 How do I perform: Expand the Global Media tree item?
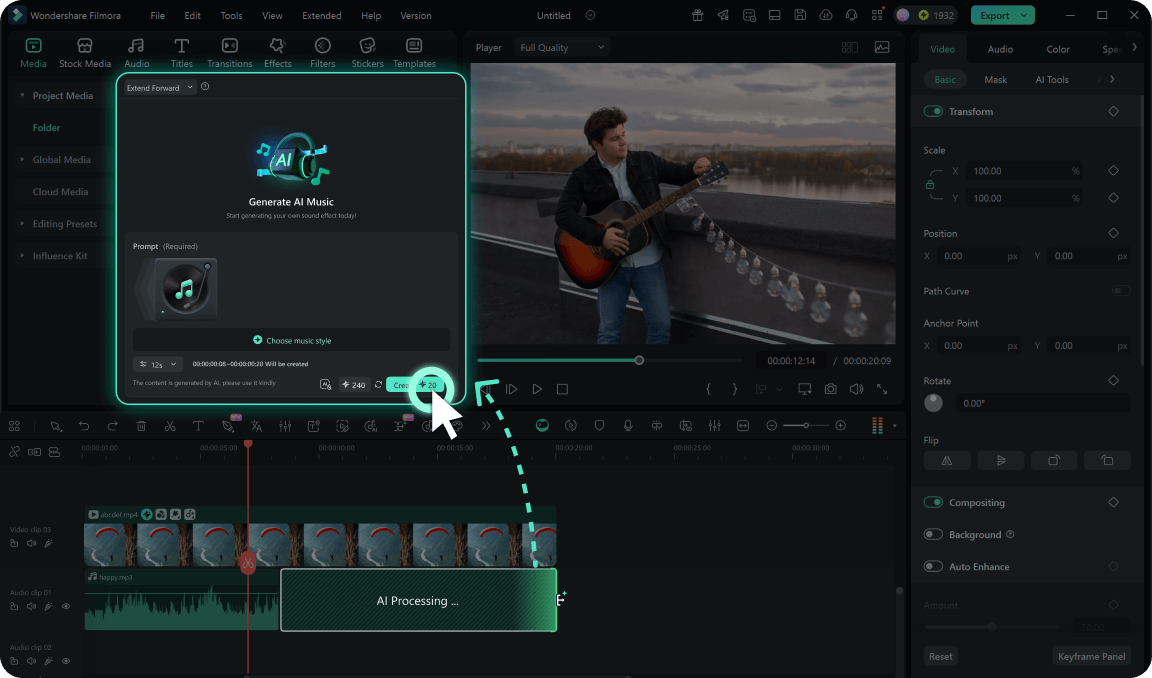pos(22,159)
